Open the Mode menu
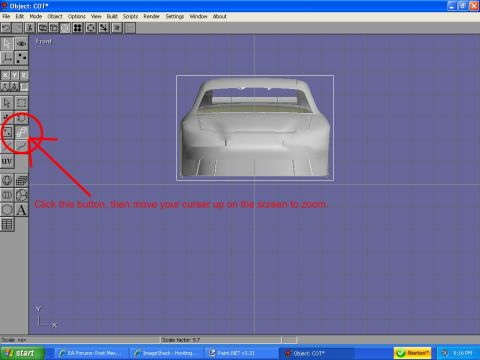Image resolution: width=480 pixels, height=360 pixels. (x=36, y=16)
